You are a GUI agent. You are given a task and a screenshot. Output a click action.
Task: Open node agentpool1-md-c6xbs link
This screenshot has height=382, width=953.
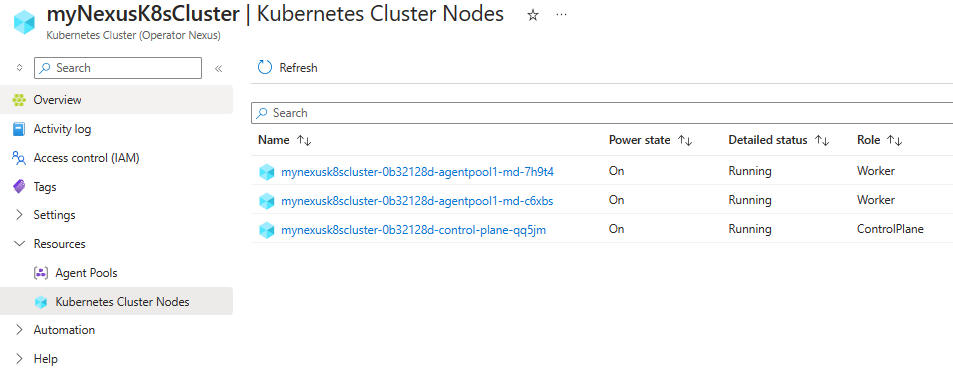tap(417, 201)
